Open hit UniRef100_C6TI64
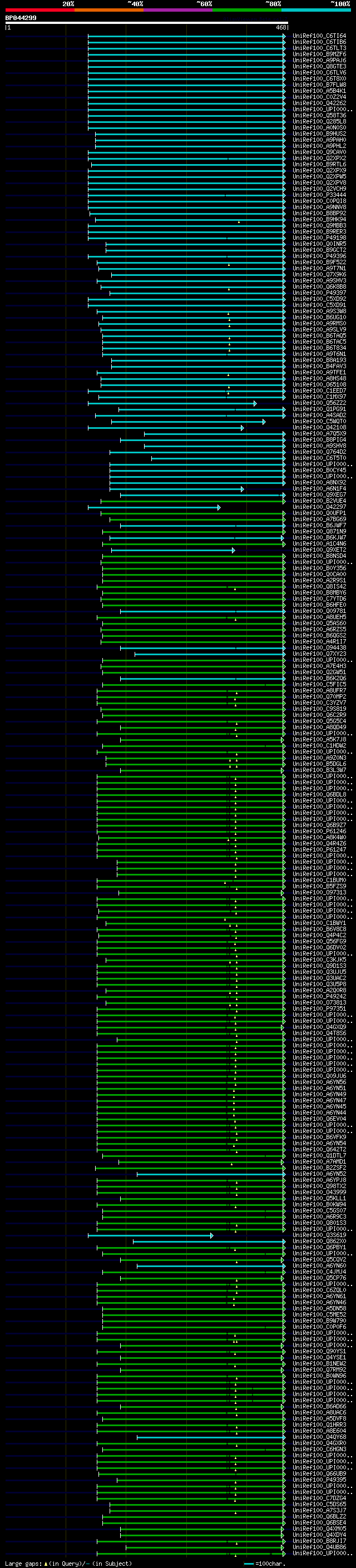This screenshot has height=1568, width=356. (319, 37)
